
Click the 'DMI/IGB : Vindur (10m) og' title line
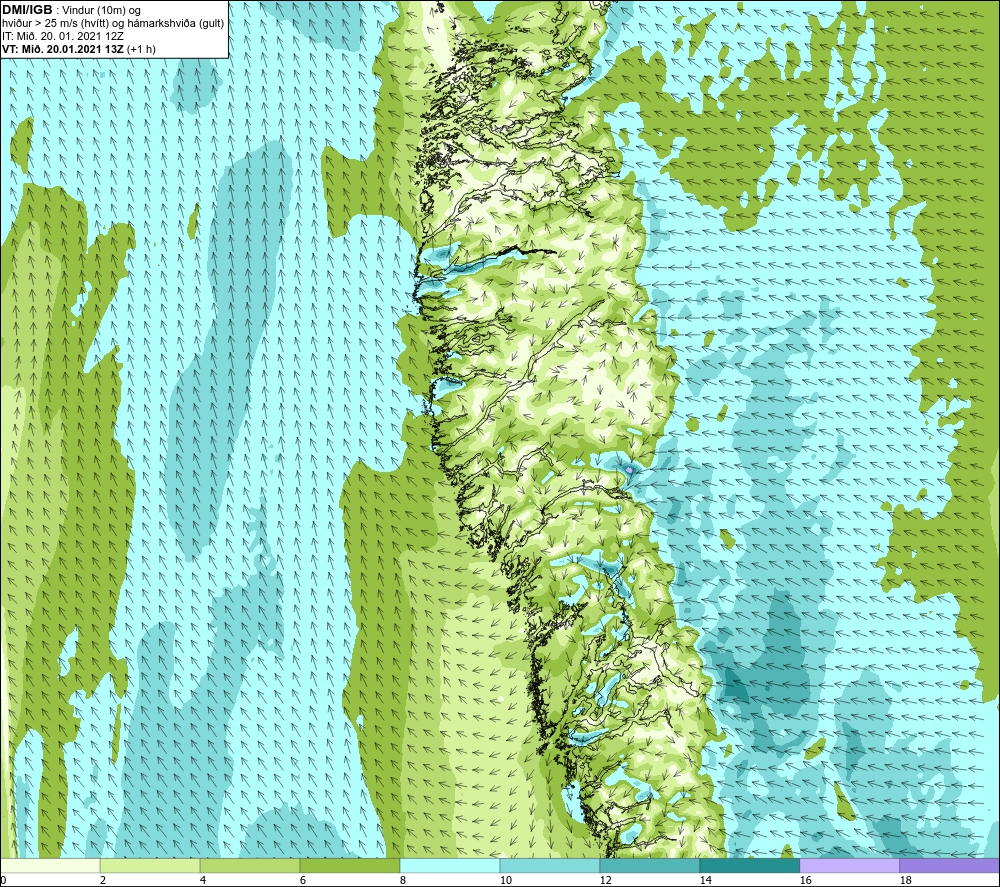(x=72, y=10)
